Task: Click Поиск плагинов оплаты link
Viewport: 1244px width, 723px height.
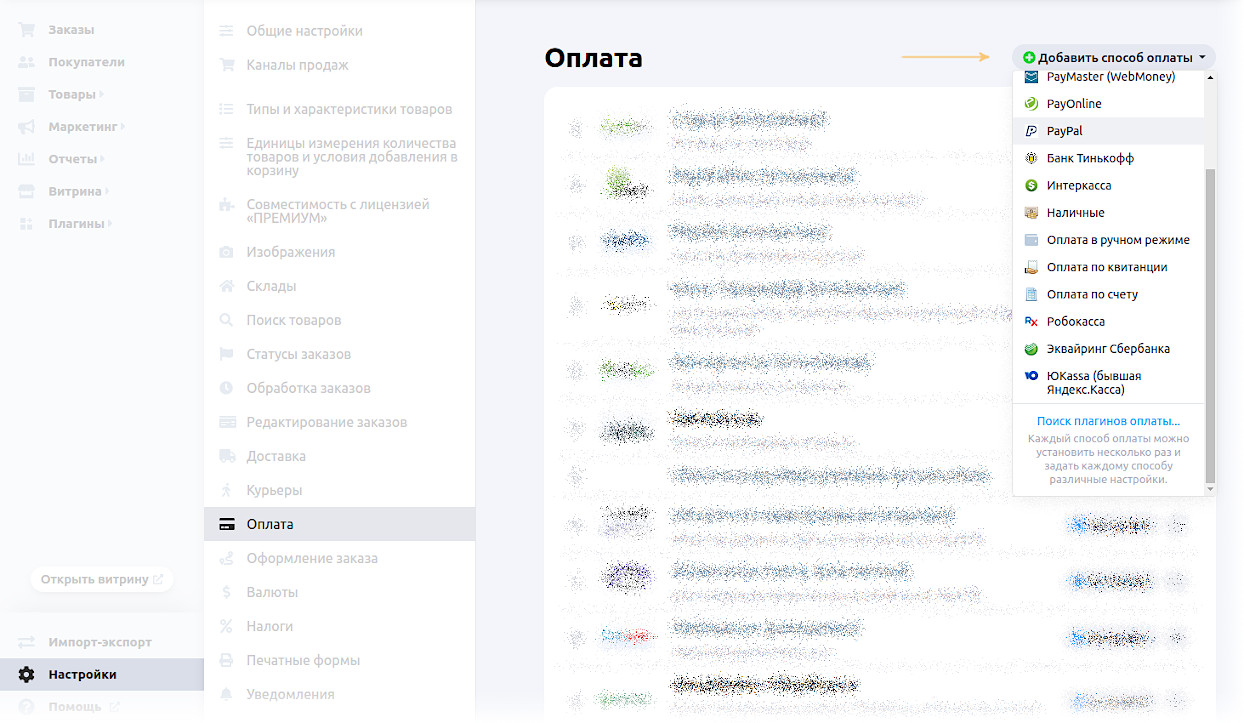Action: [x=1108, y=422]
